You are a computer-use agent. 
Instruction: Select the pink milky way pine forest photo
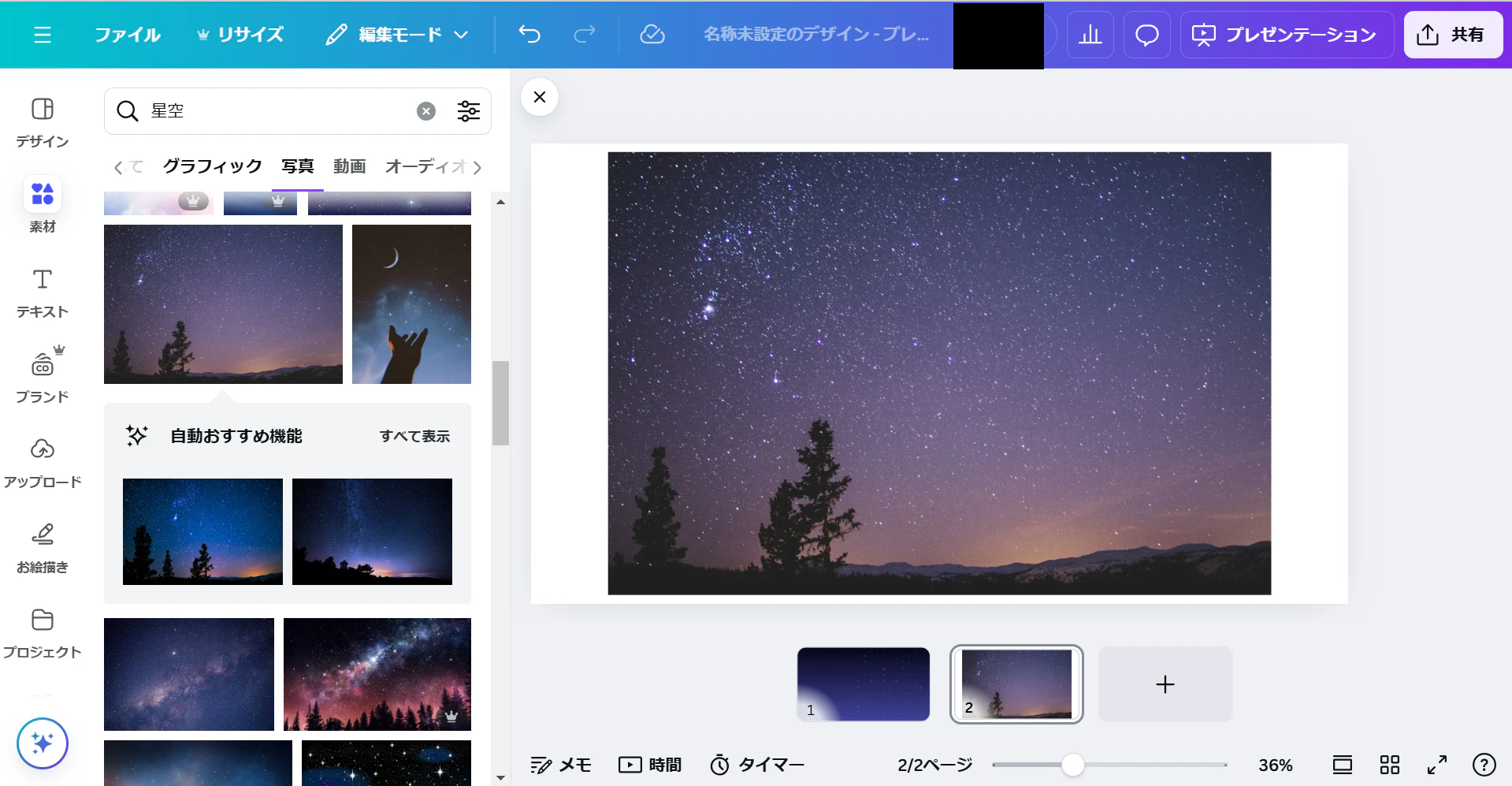pos(377,674)
